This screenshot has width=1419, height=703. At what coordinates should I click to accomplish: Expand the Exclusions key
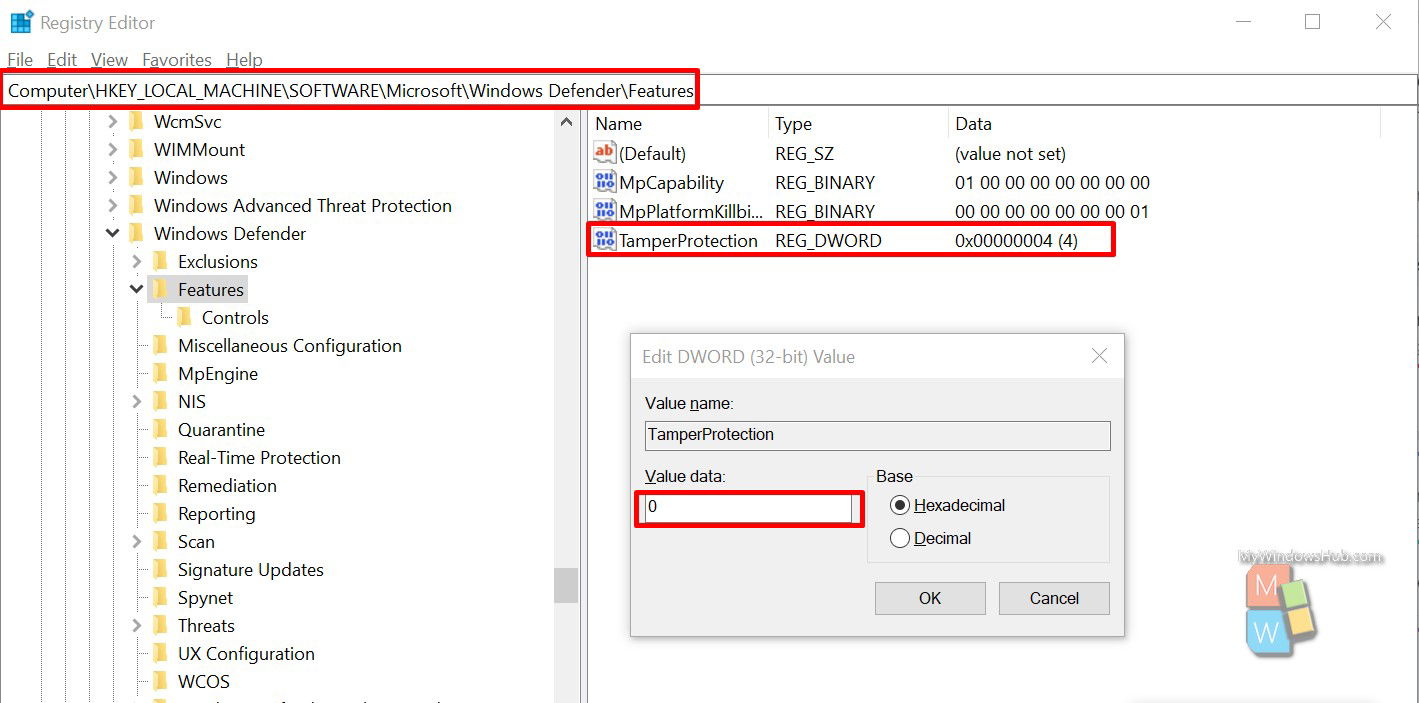tap(137, 262)
